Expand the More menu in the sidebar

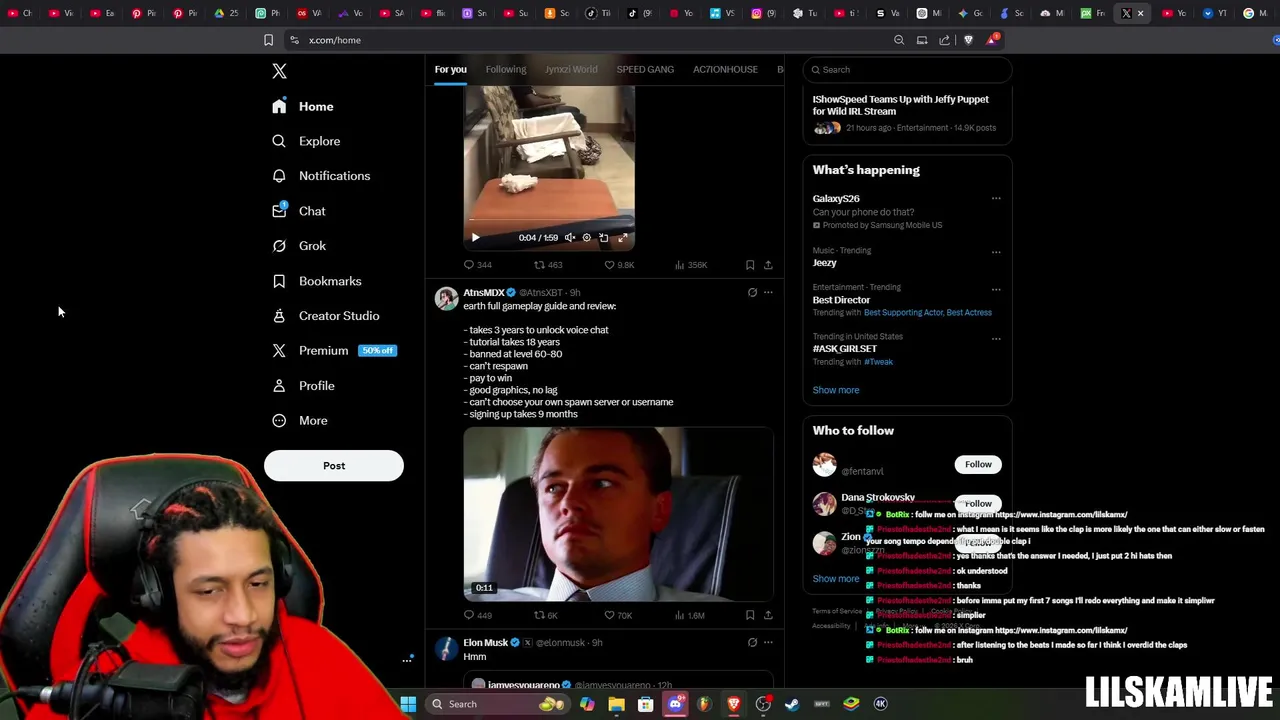click(300, 421)
